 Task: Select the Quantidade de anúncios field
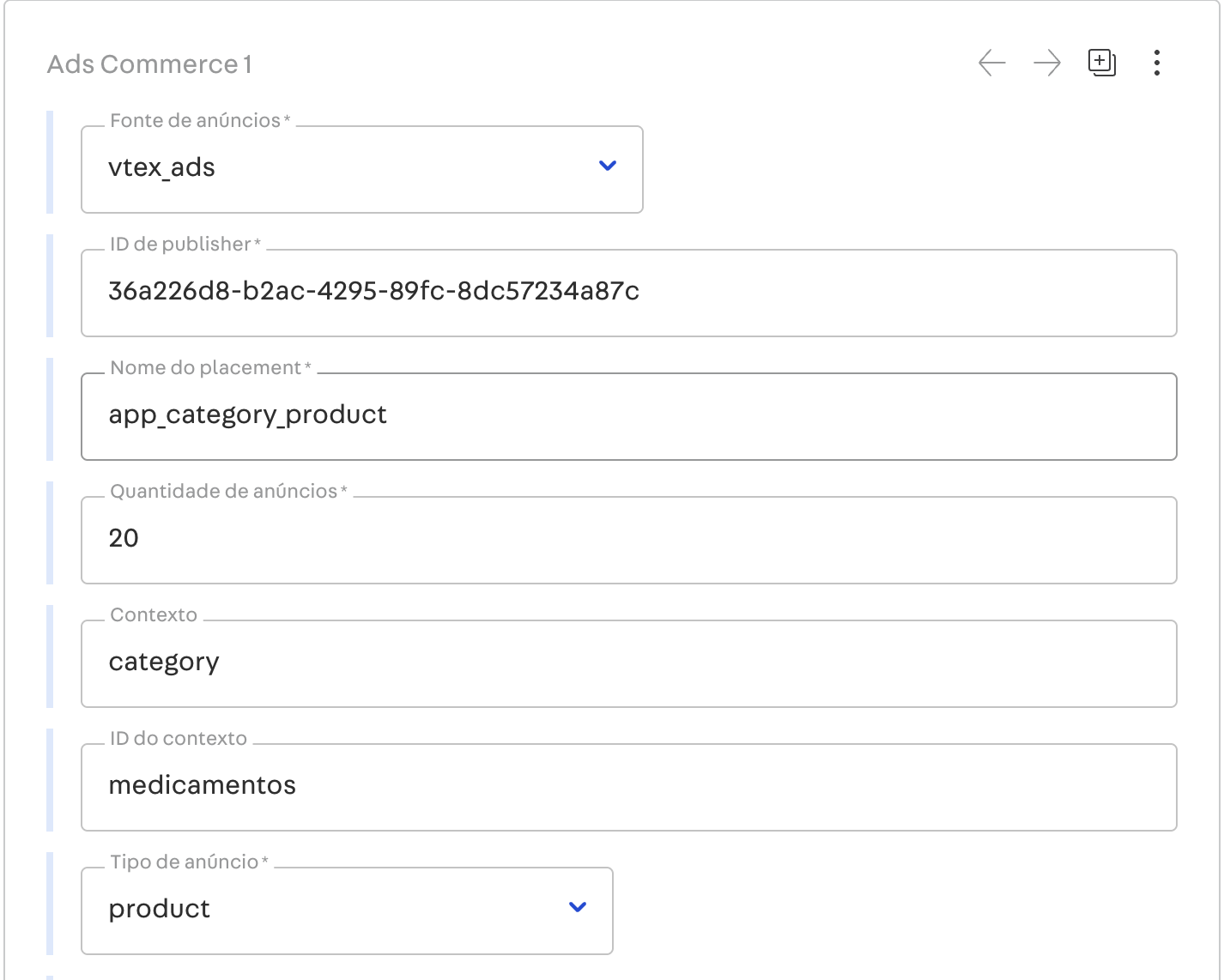[x=628, y=540]
